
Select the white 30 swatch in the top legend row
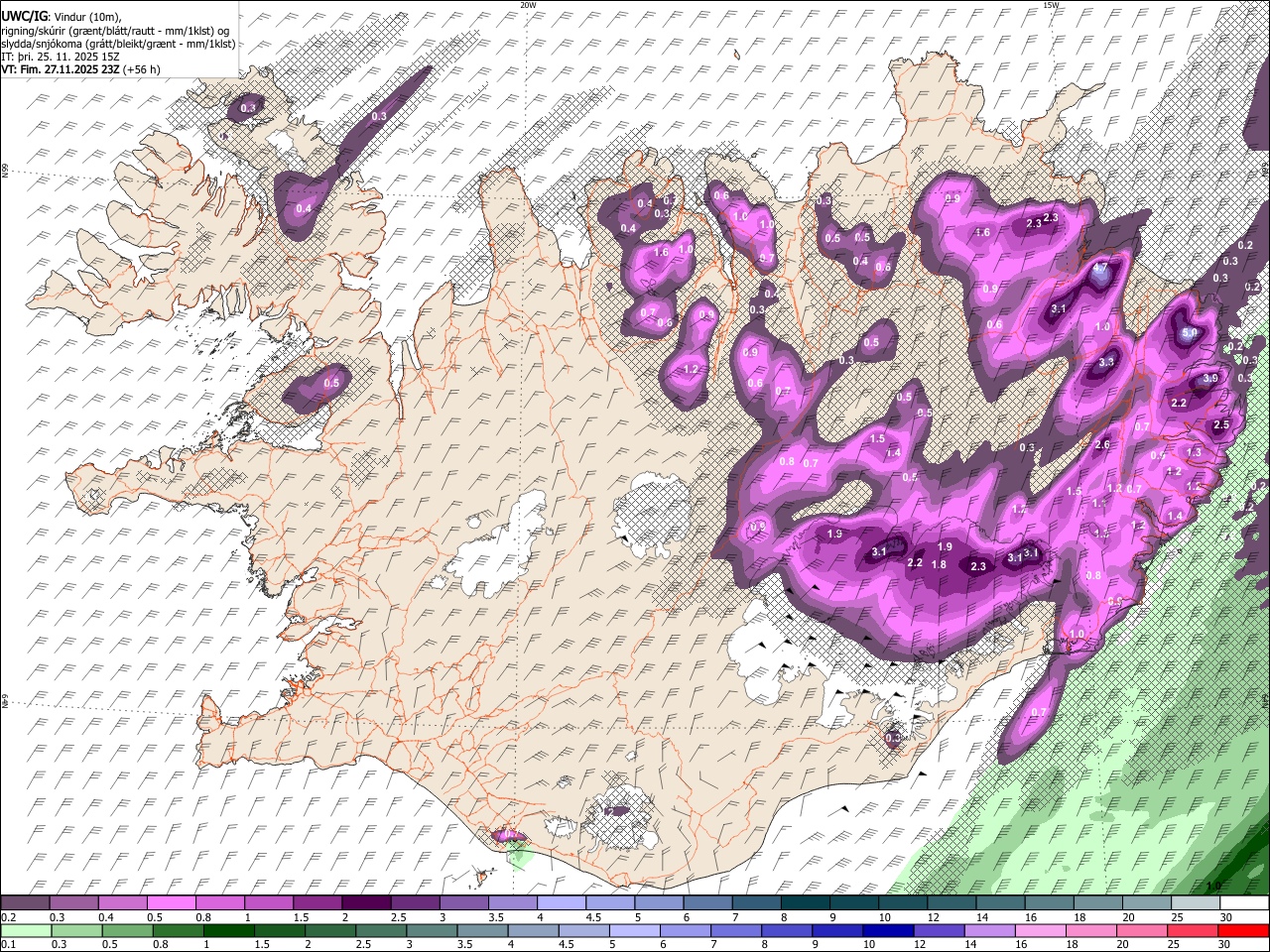coord(1244,902)
